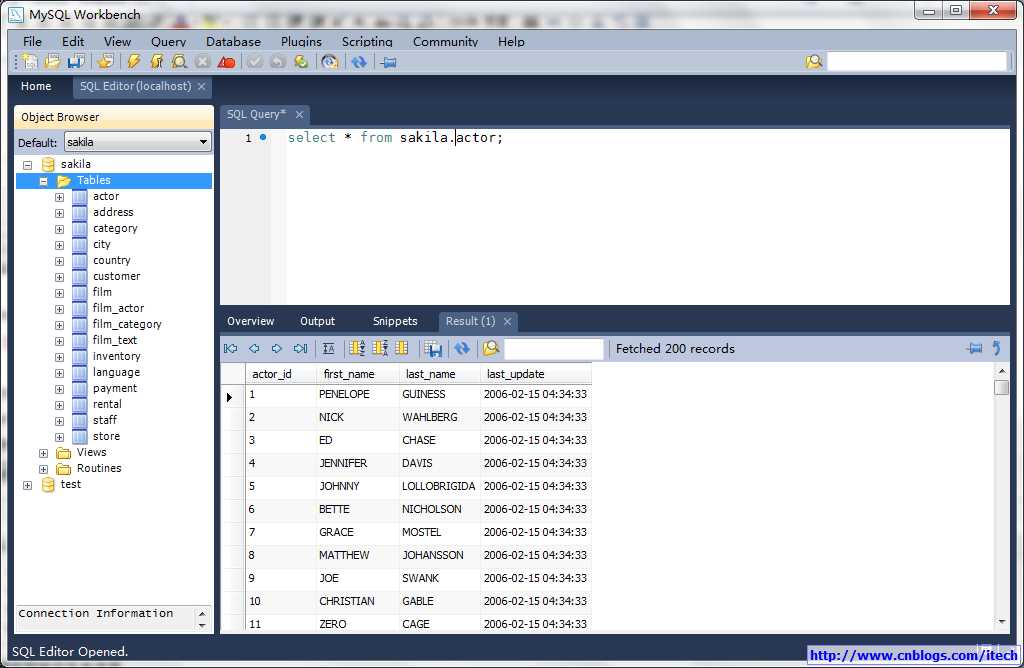Expand the Connection Information up arrow
This screenshot has width=1024, height=668.
click(202, 614)
